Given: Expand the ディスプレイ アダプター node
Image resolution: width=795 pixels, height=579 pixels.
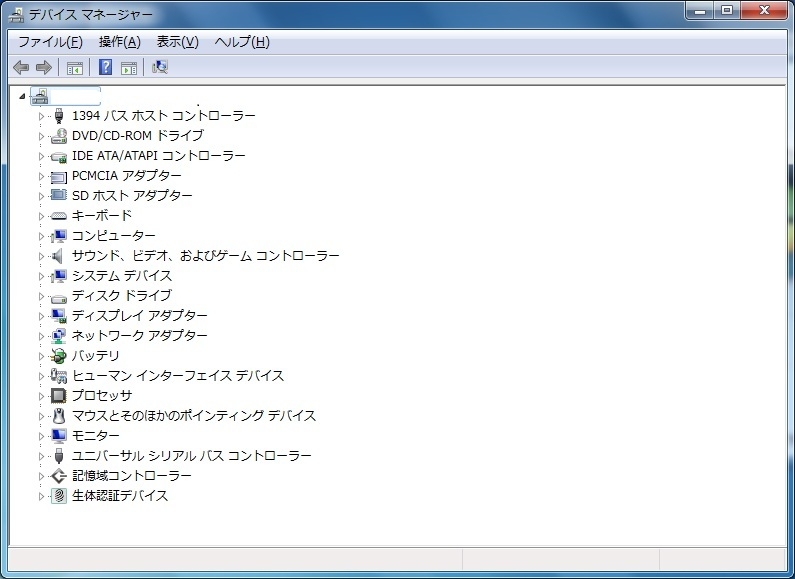Looking at the screenshot, I should coord(42,316).
